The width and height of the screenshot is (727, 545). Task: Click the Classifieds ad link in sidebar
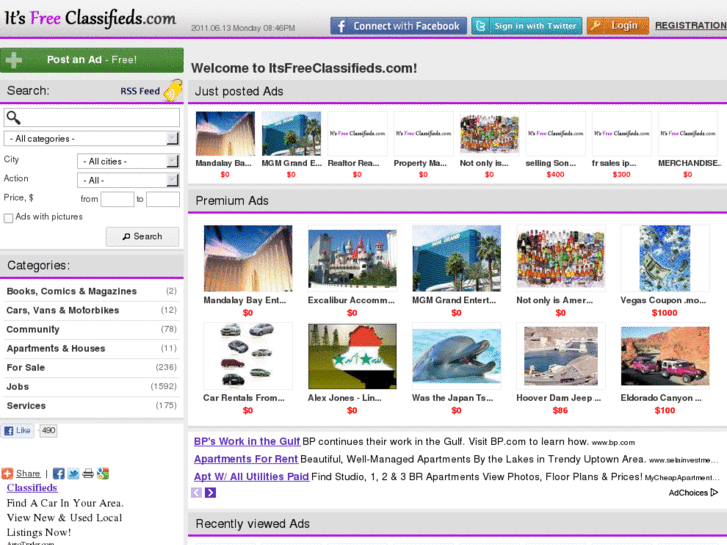pyautogui.click(x=32, y=488)
